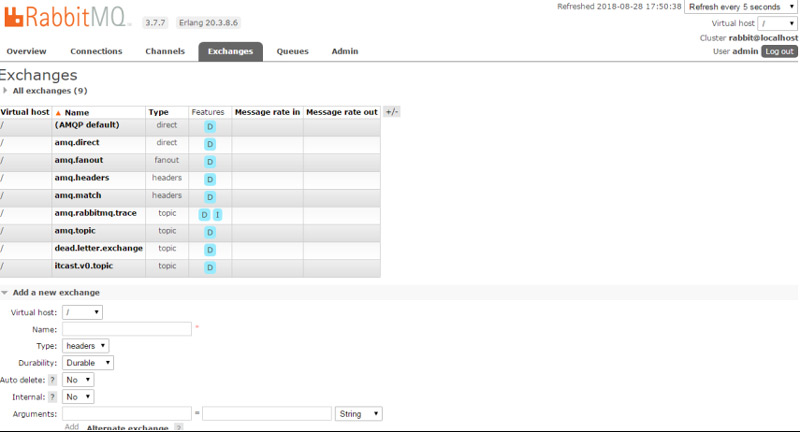Click the Message rate out column header
The height and width of the screenshot is (432, 800).
[342, 112]
